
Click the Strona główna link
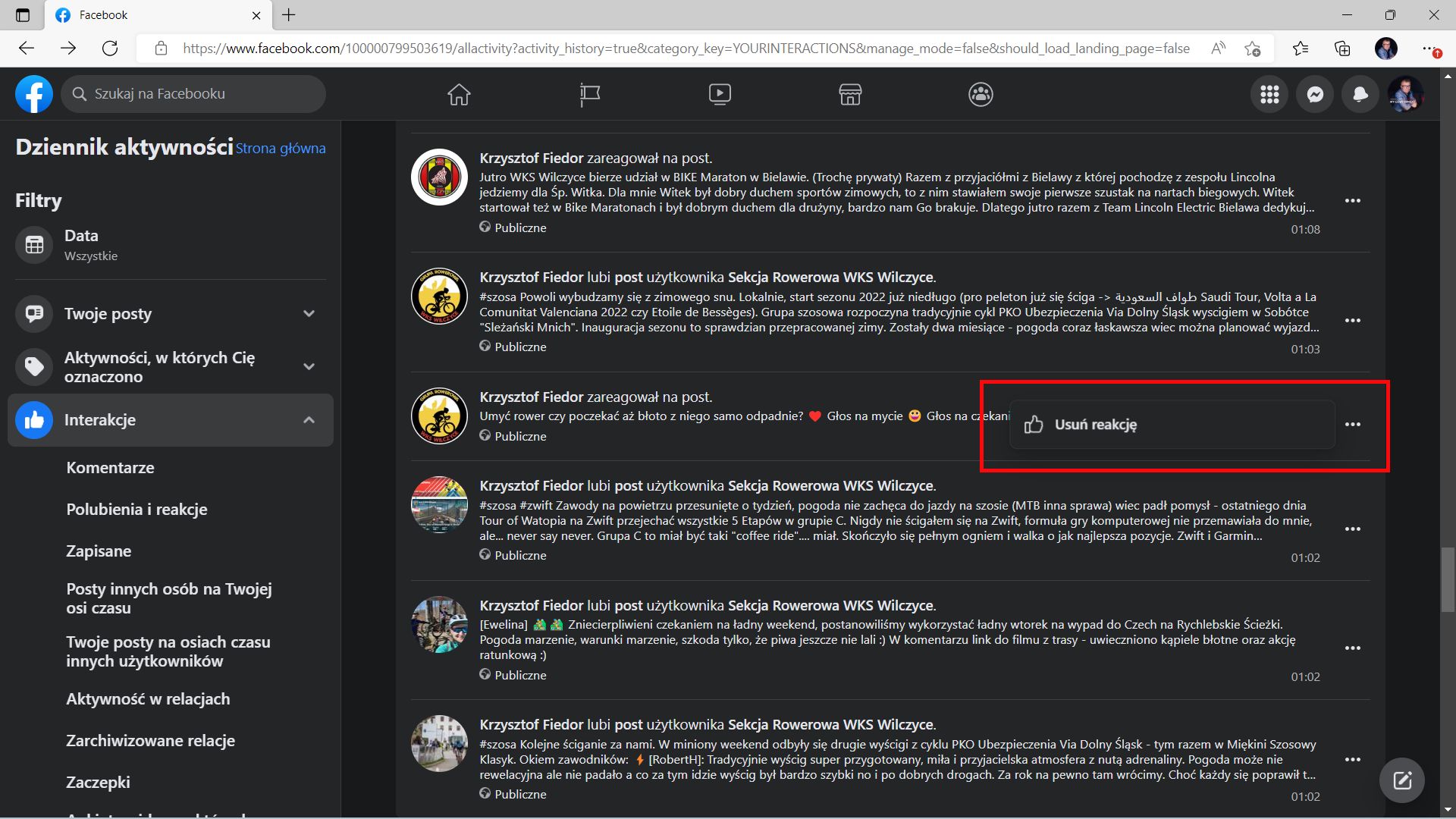point(281,149)
